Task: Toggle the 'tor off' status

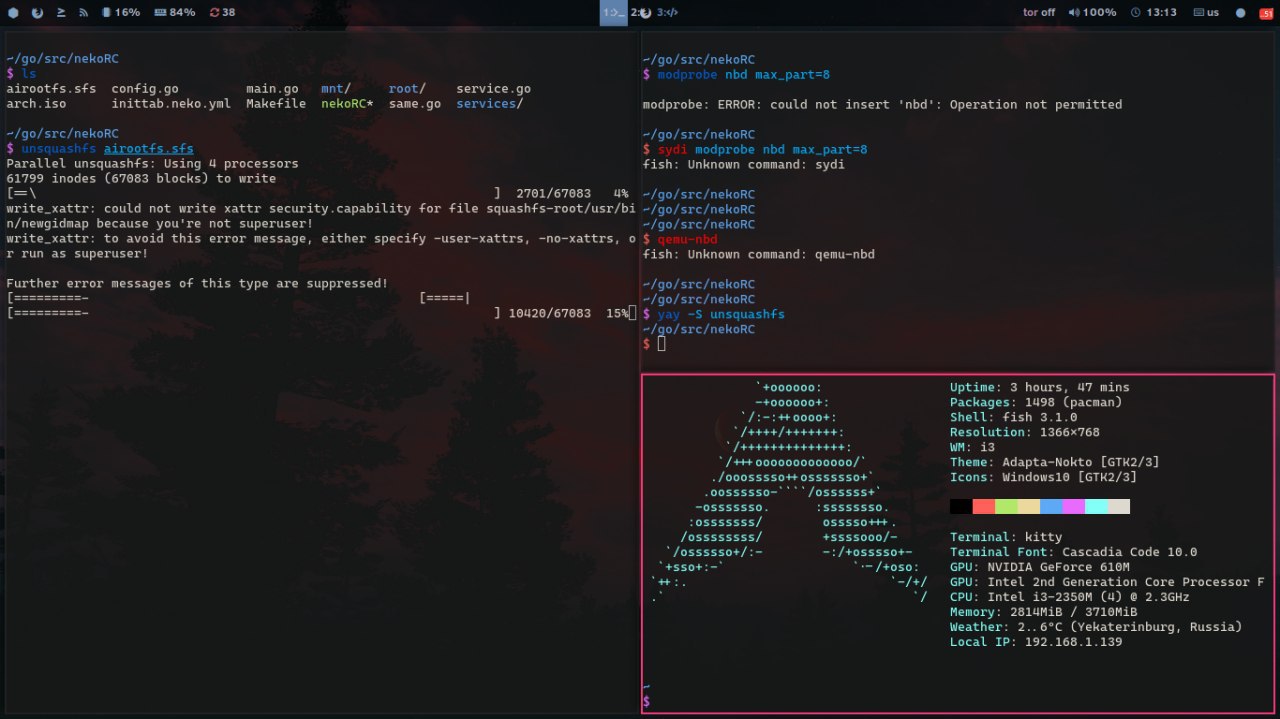Action: pos(1039,13)
